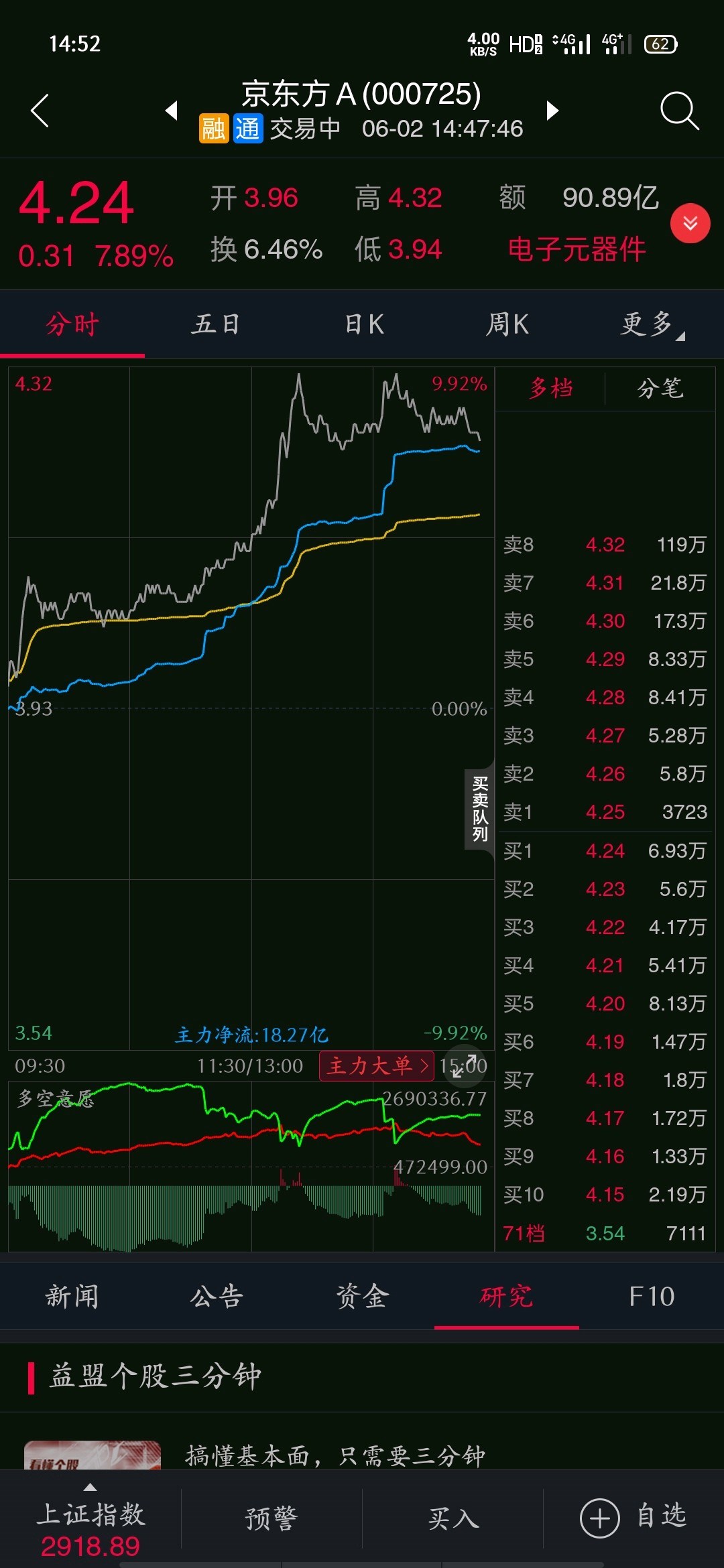Open the search magnifier icon
The width and height of the screenshot is (724, 1568).
[x=679, y=111]
